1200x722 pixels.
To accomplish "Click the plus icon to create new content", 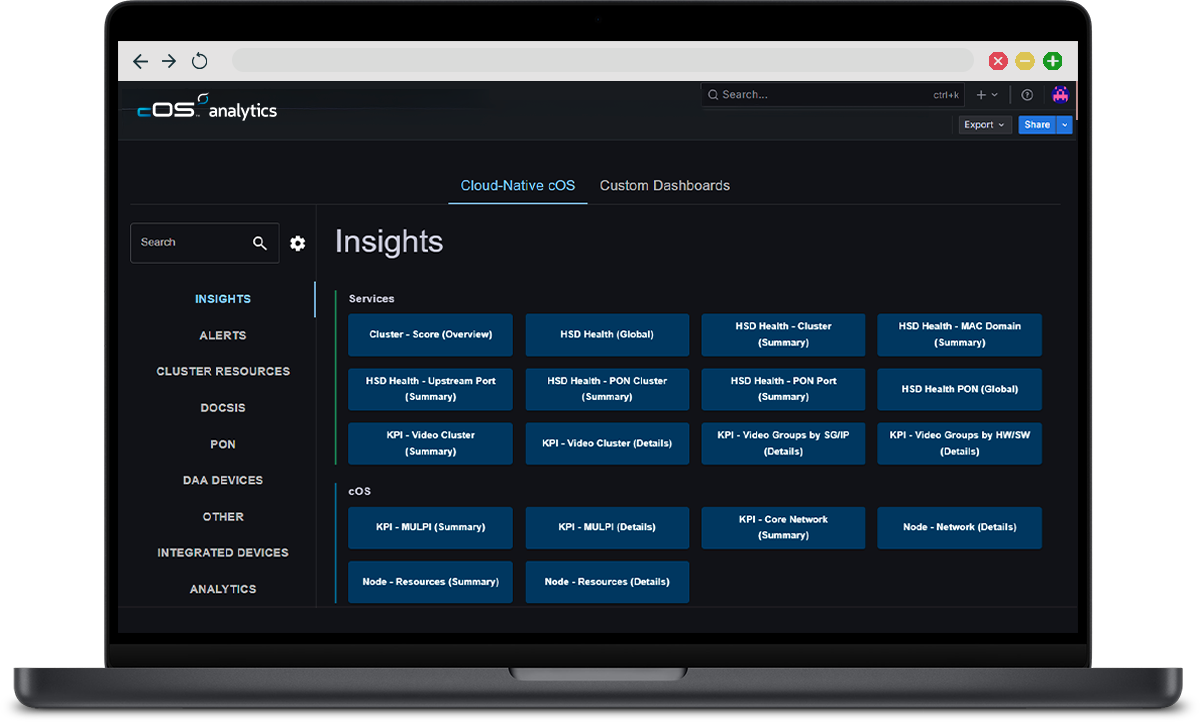I will 978,94.
